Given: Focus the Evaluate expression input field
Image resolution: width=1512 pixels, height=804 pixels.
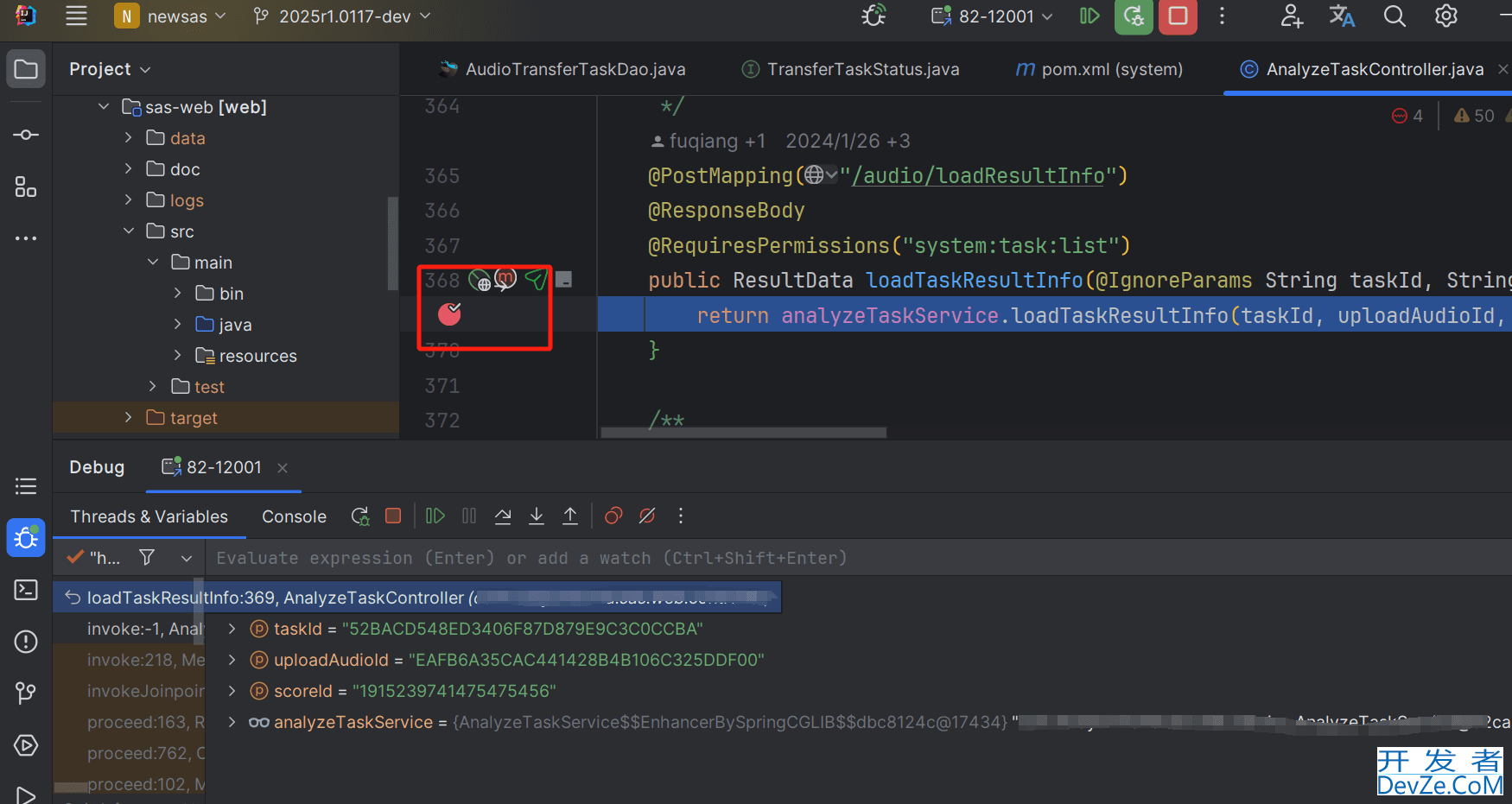Looking at the screenshot, I should pyautogui.click(x=858, y=558).
